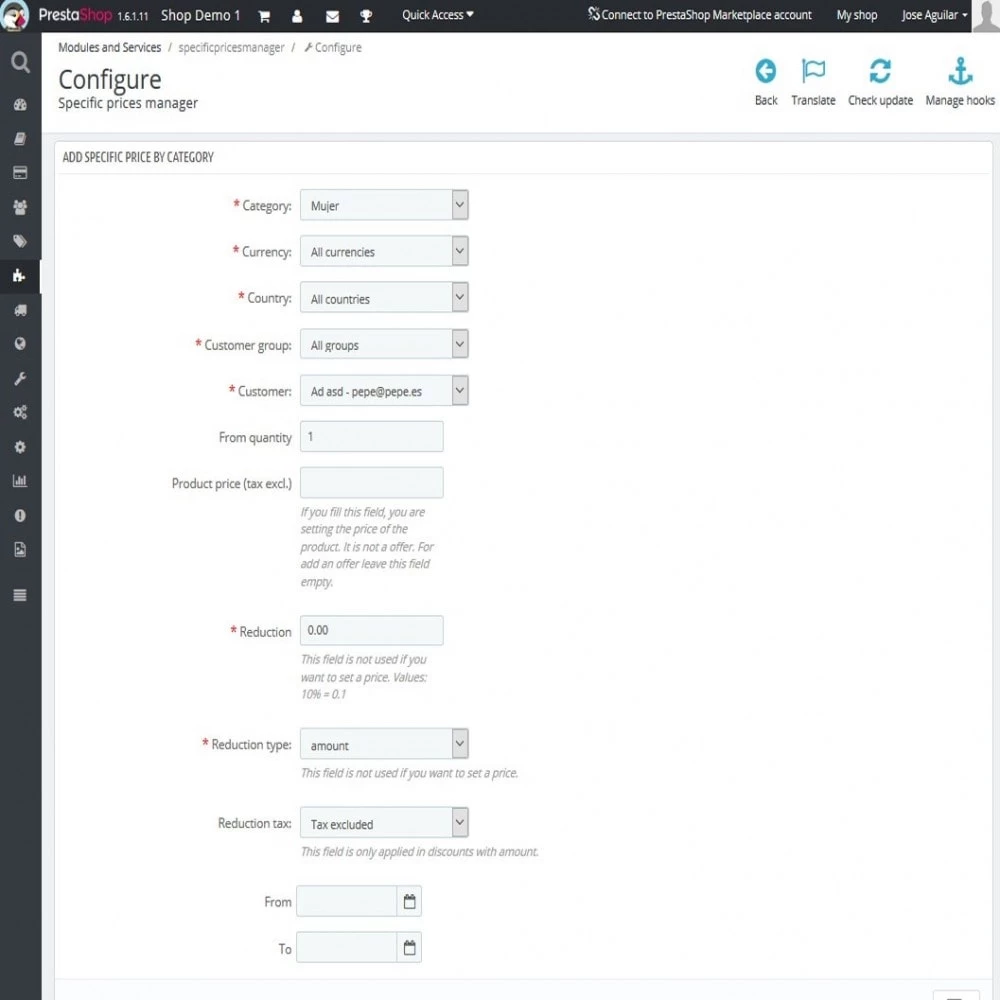Open the To date calendar icon

pyautogui.click(x=409, y=948)
